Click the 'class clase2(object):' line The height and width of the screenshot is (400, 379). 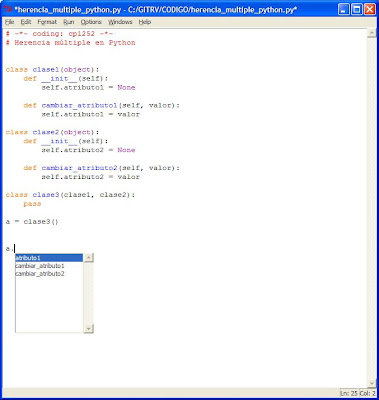pyautogui.click(x=52, y=132)
